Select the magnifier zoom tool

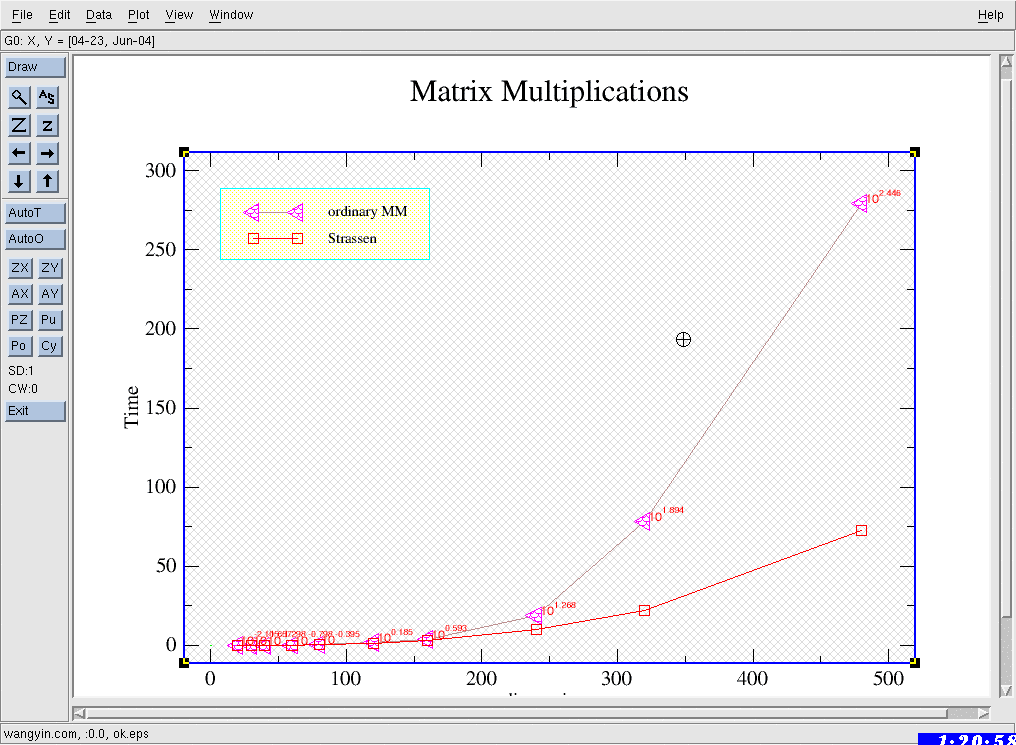[19, 97]
